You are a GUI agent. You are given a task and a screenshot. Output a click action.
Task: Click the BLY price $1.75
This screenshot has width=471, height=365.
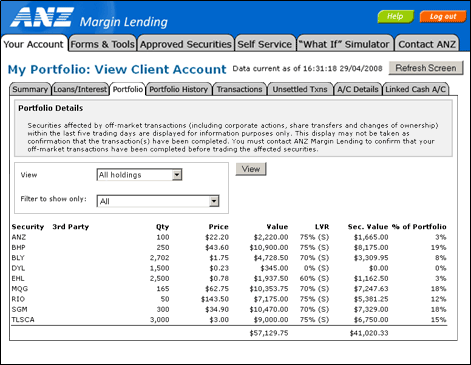(x=219, y=258)
